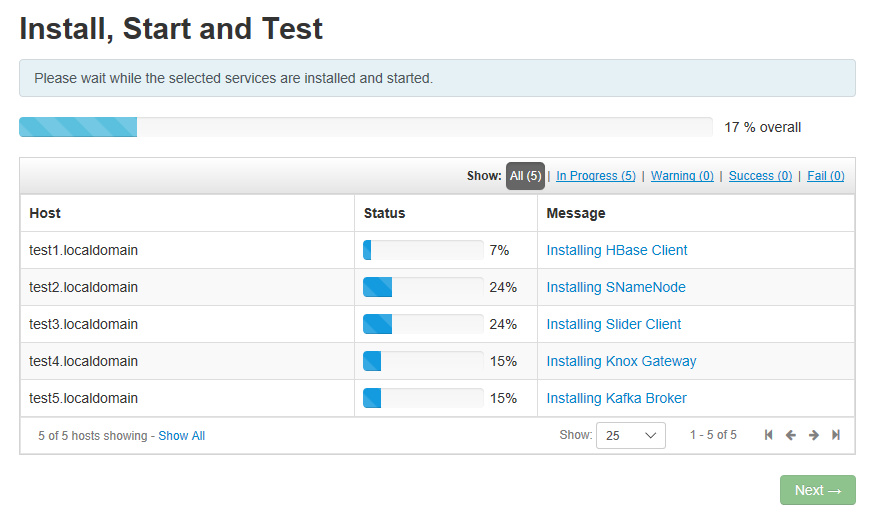Viewport: 874px width, 518px height.
Task: Go to previous page of hosts
Action: (791, 435)
